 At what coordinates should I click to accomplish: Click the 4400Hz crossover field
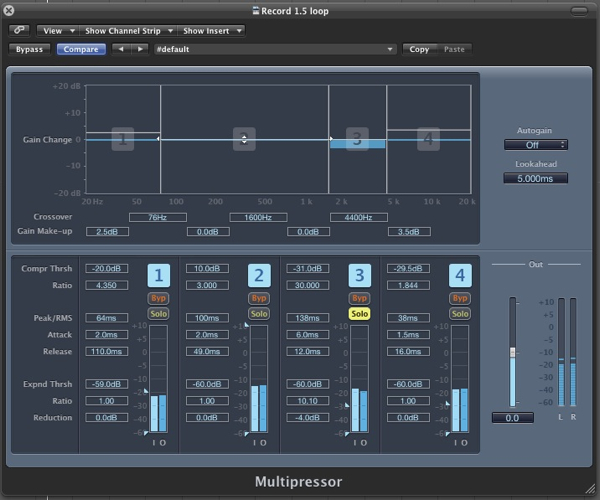[359, 217]
